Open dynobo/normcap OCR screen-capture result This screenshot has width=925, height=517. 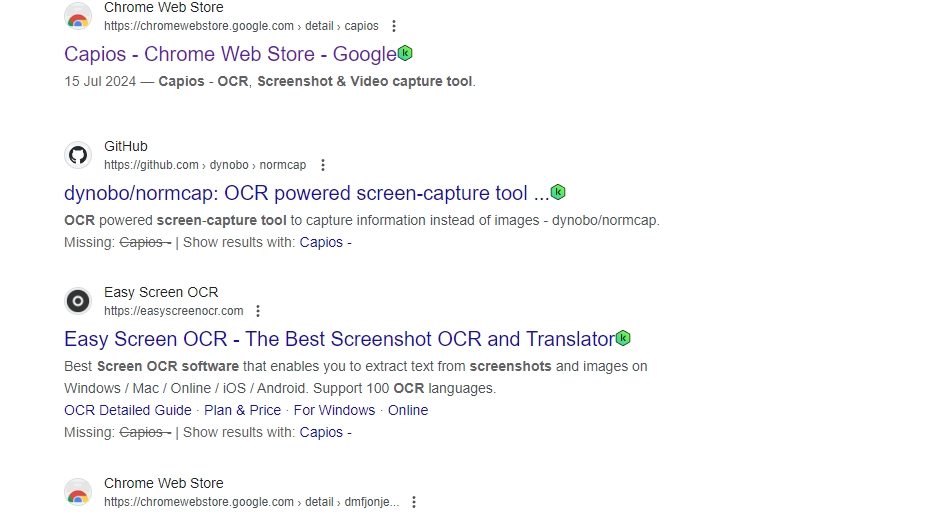click(x=306, y=194)
